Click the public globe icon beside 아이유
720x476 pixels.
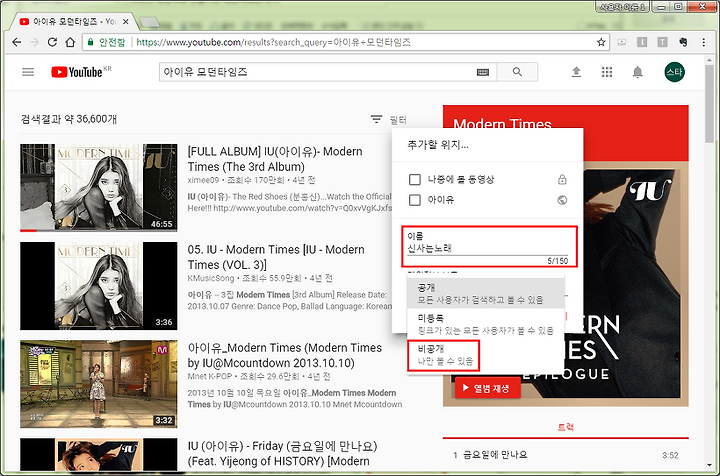(x=562, y=200)
